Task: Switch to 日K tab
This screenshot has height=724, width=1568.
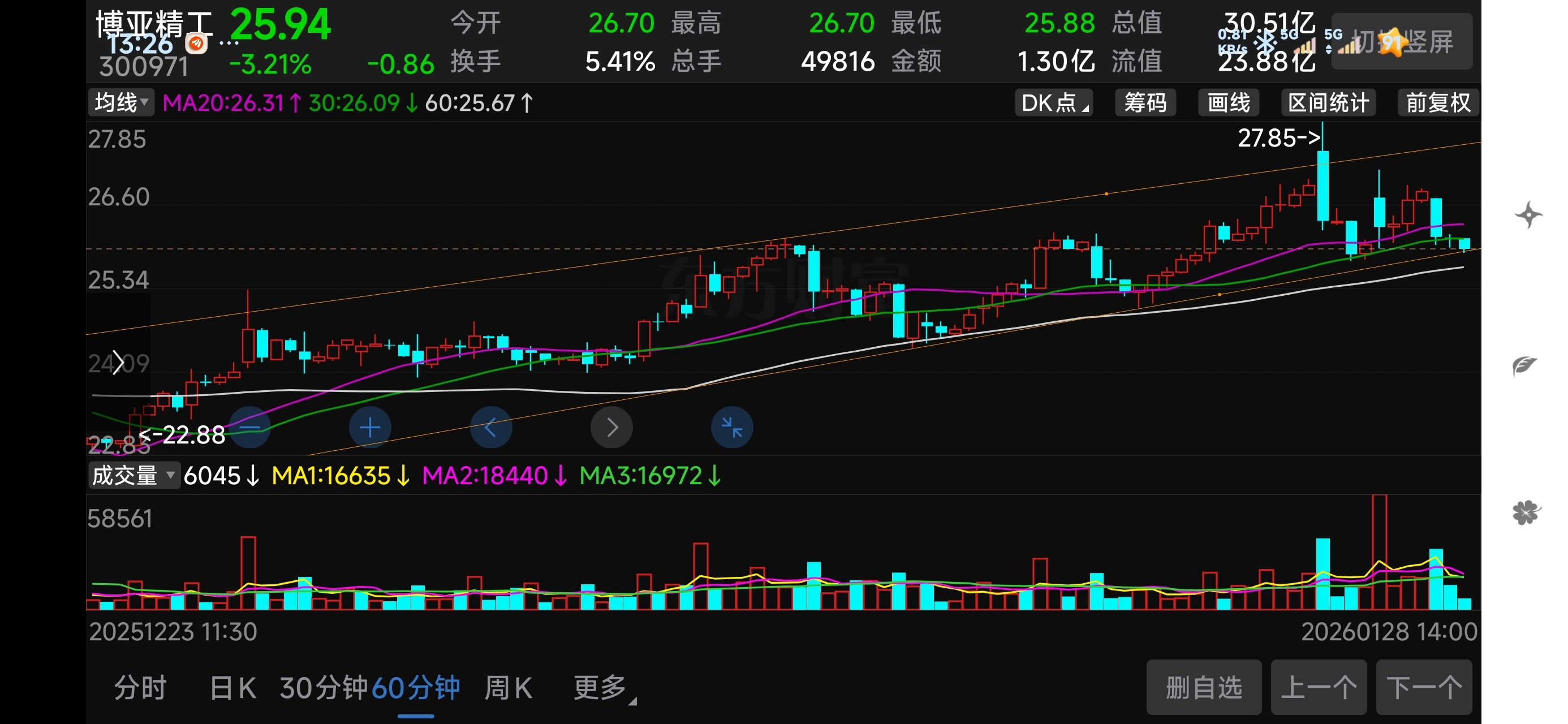Action: click(232, 687)
